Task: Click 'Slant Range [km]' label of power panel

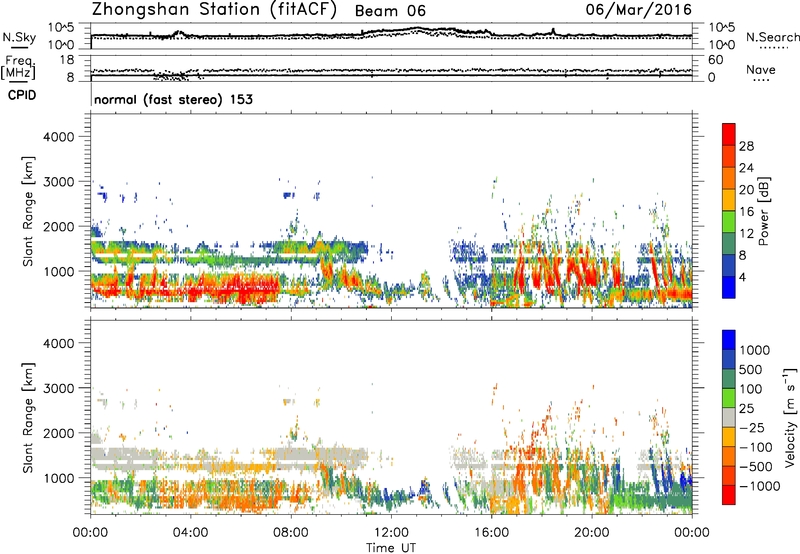Action: pos(28,211)
